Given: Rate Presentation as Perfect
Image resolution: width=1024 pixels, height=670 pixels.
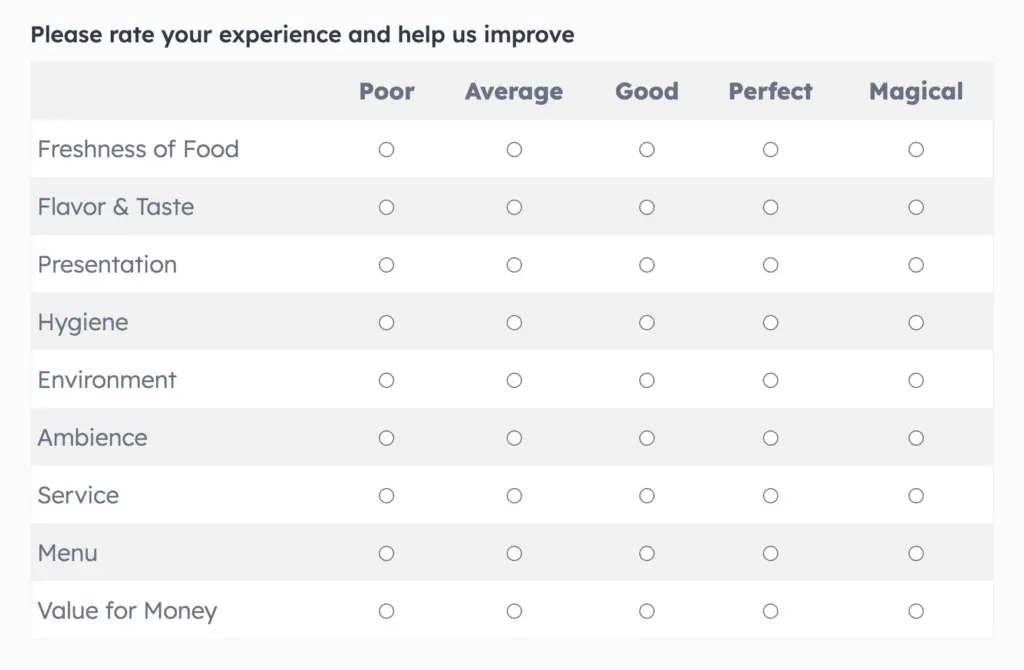Looking at the screenshot, I should coord(770,265).
